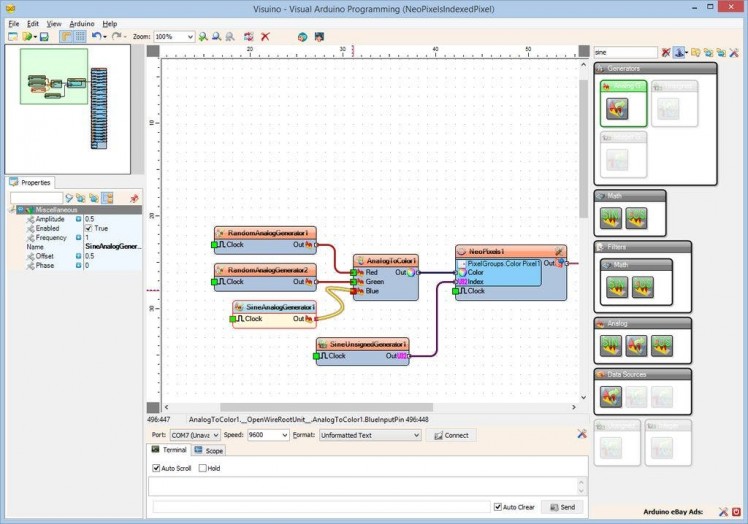Image resolution: width=748 pixels, height=524 pixels.
Task: Enable the Hold checkbox
Action: tap(203, 468)
